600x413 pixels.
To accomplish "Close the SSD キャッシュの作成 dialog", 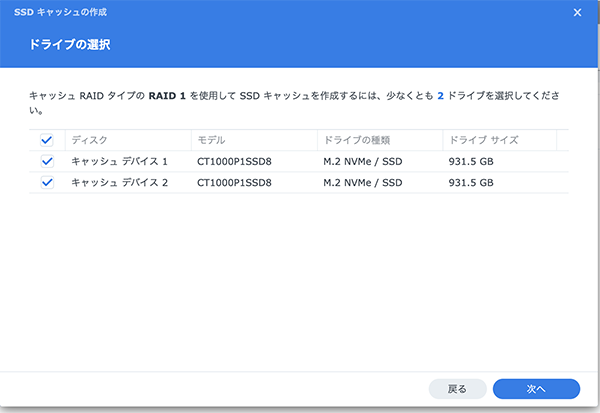I will (577, 13).
